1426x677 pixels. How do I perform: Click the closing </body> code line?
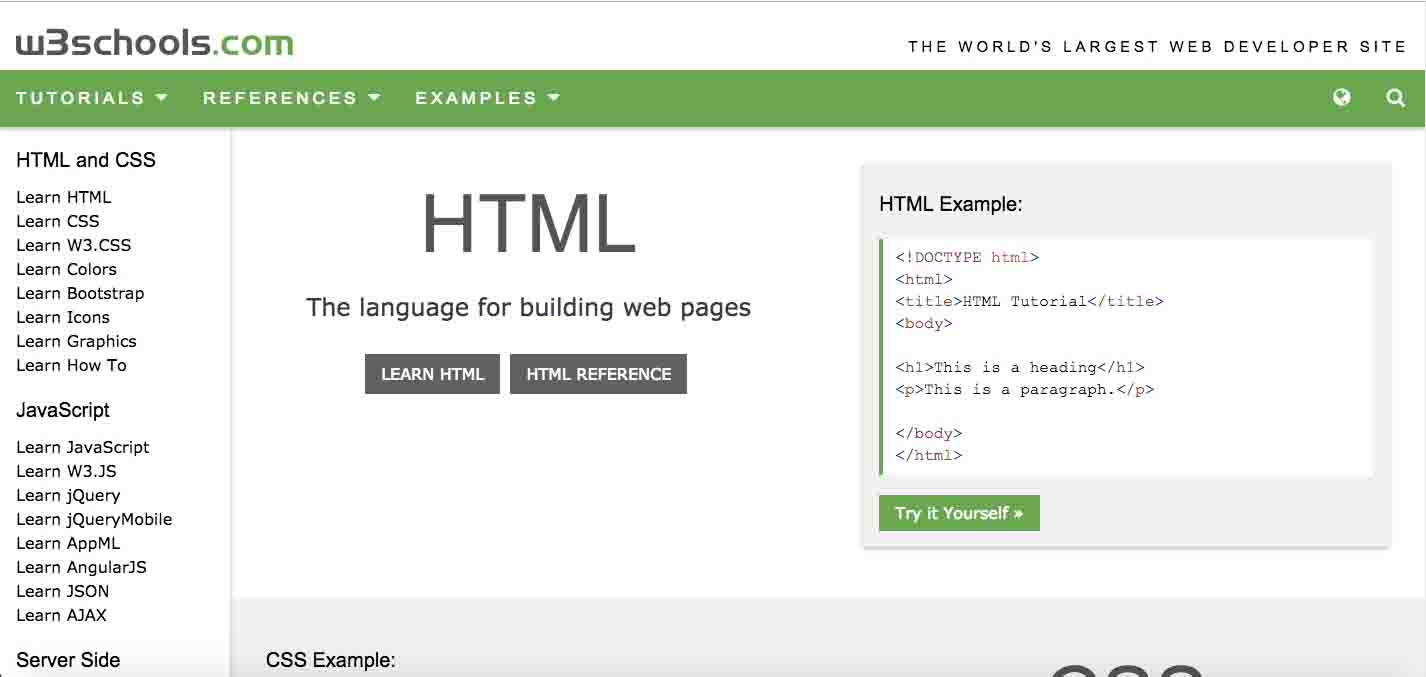928,433
